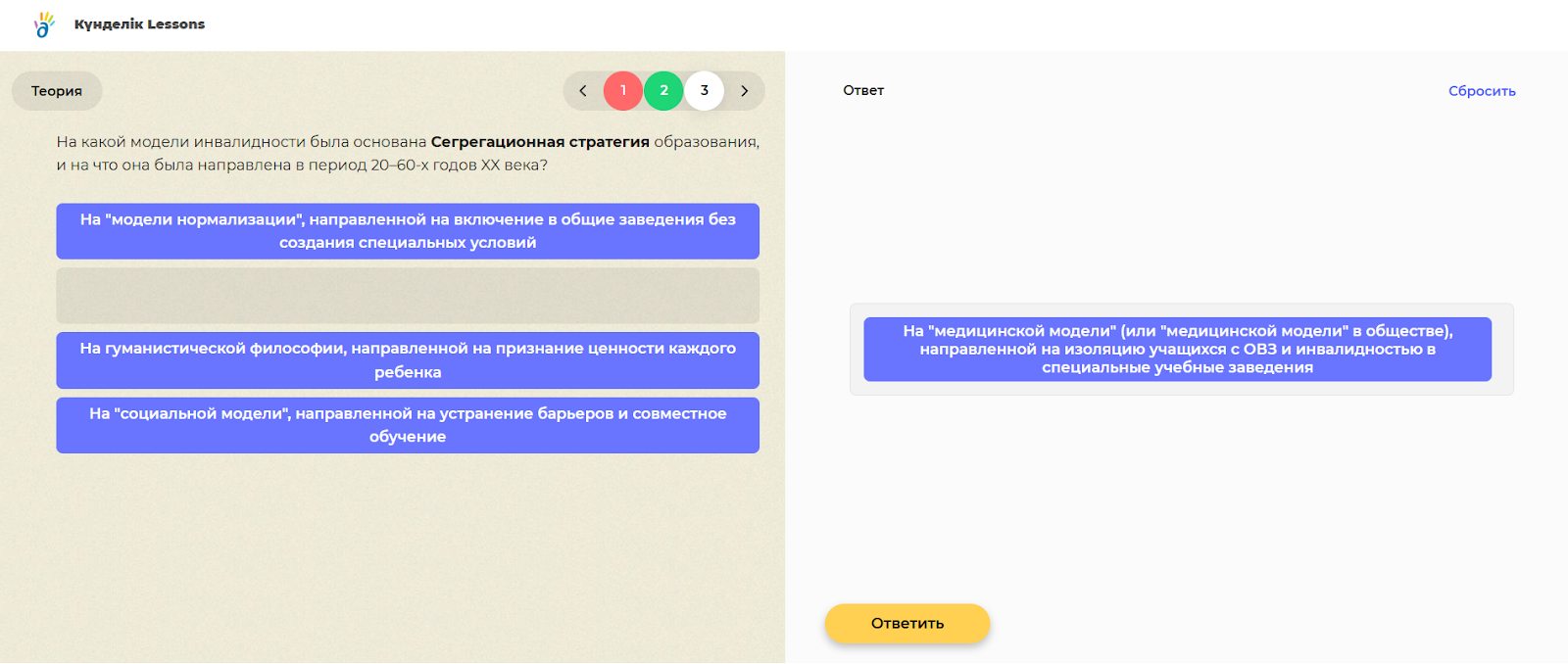1568x664 pixels.
Task: Click the Ответ heading label
Action: tap(863, 90)
